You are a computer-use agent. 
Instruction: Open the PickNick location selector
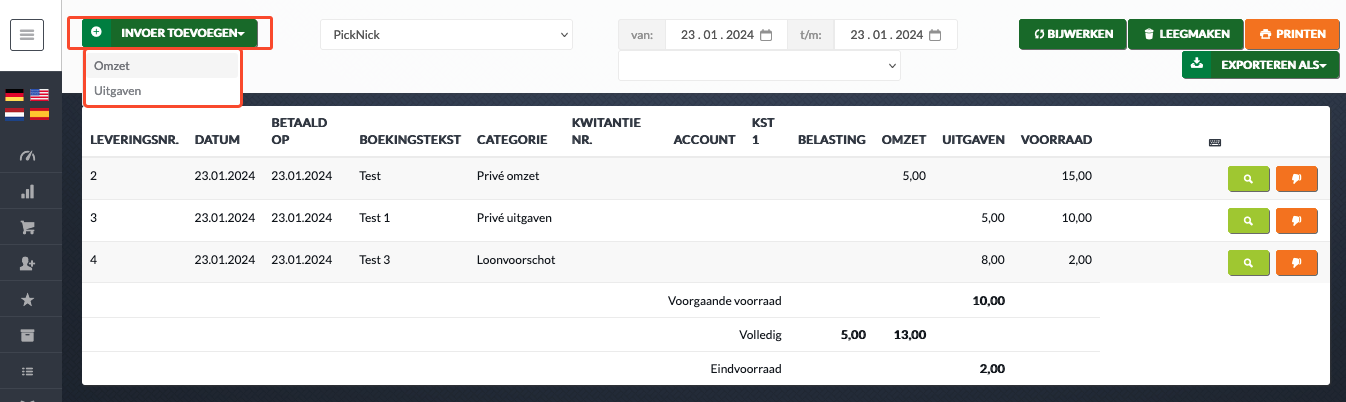[446, 35]
